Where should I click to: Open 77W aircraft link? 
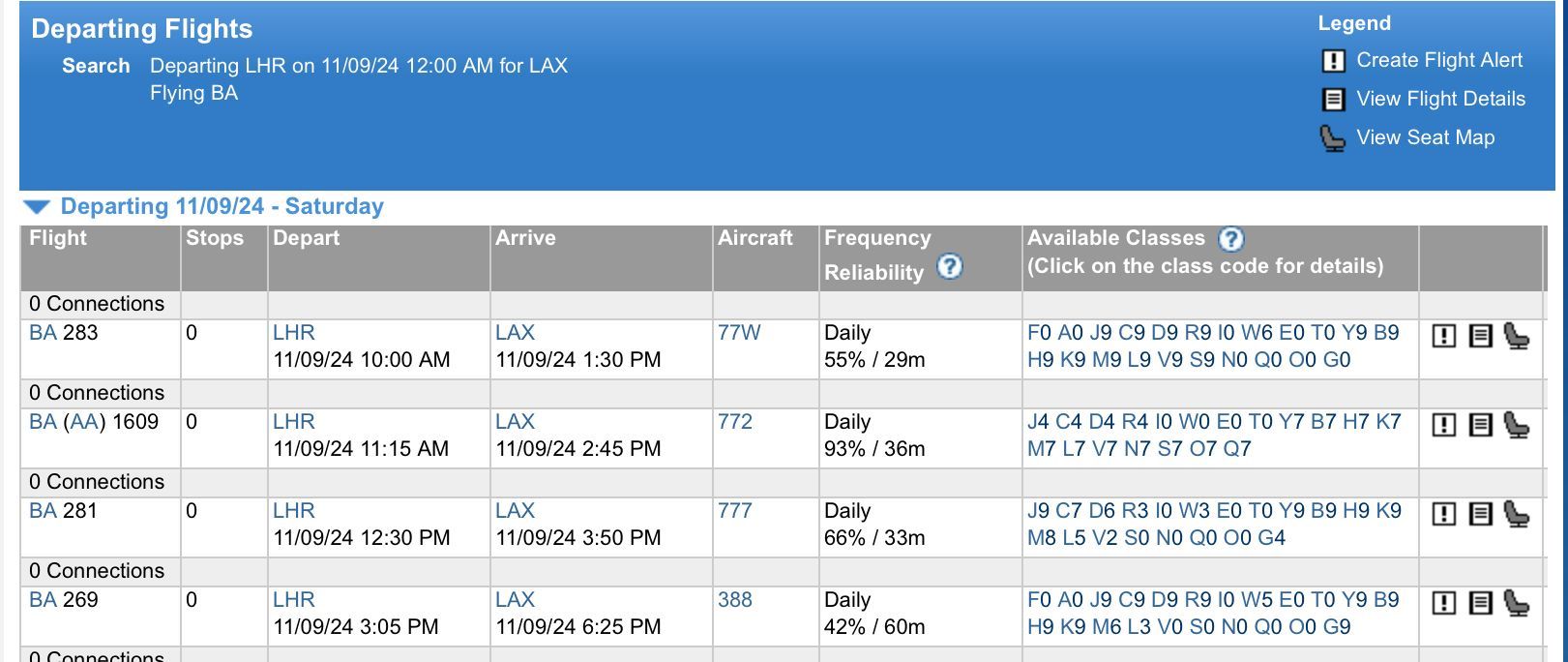[739, 332]
